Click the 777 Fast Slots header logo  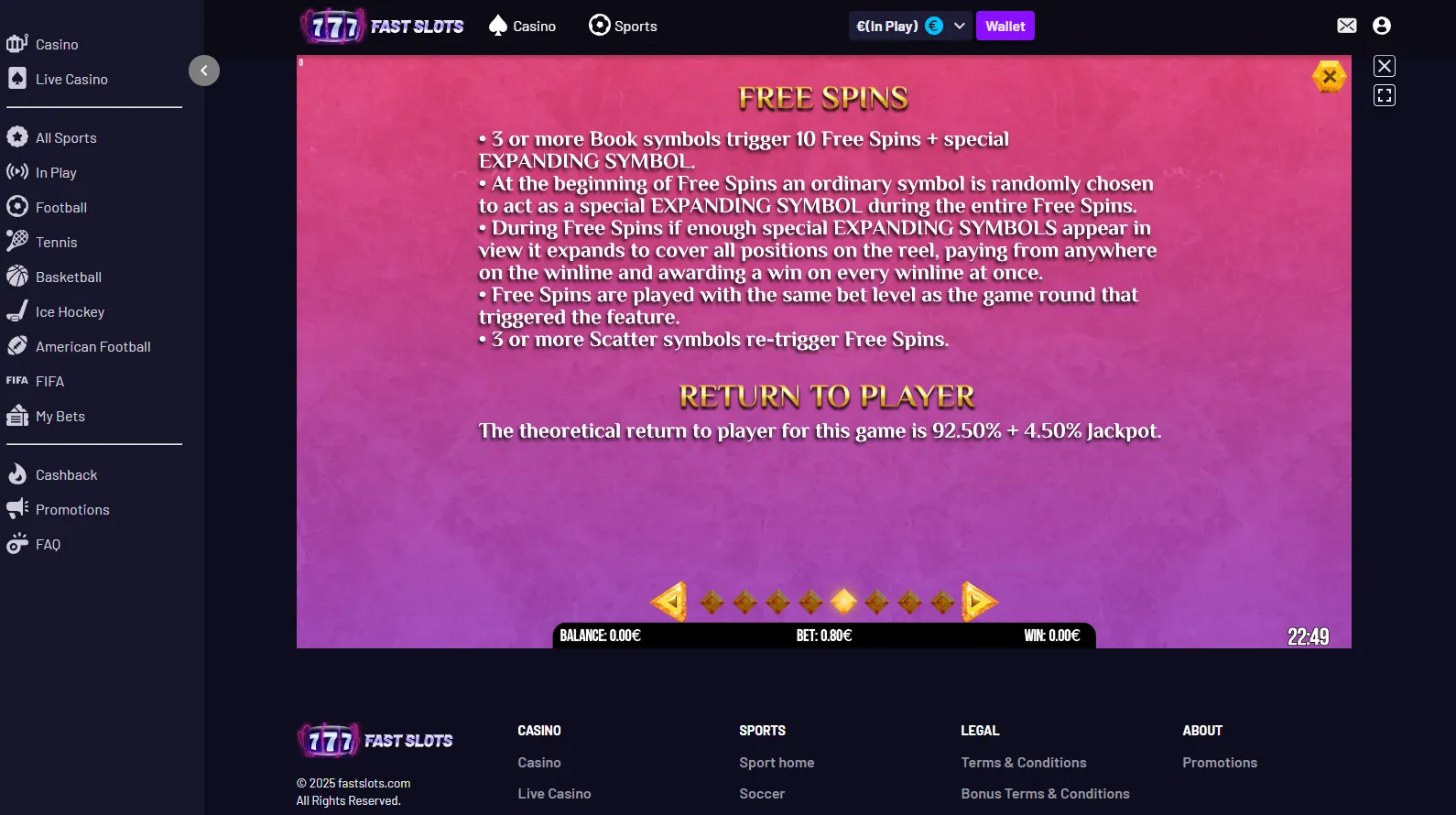(x=382, y=26)
